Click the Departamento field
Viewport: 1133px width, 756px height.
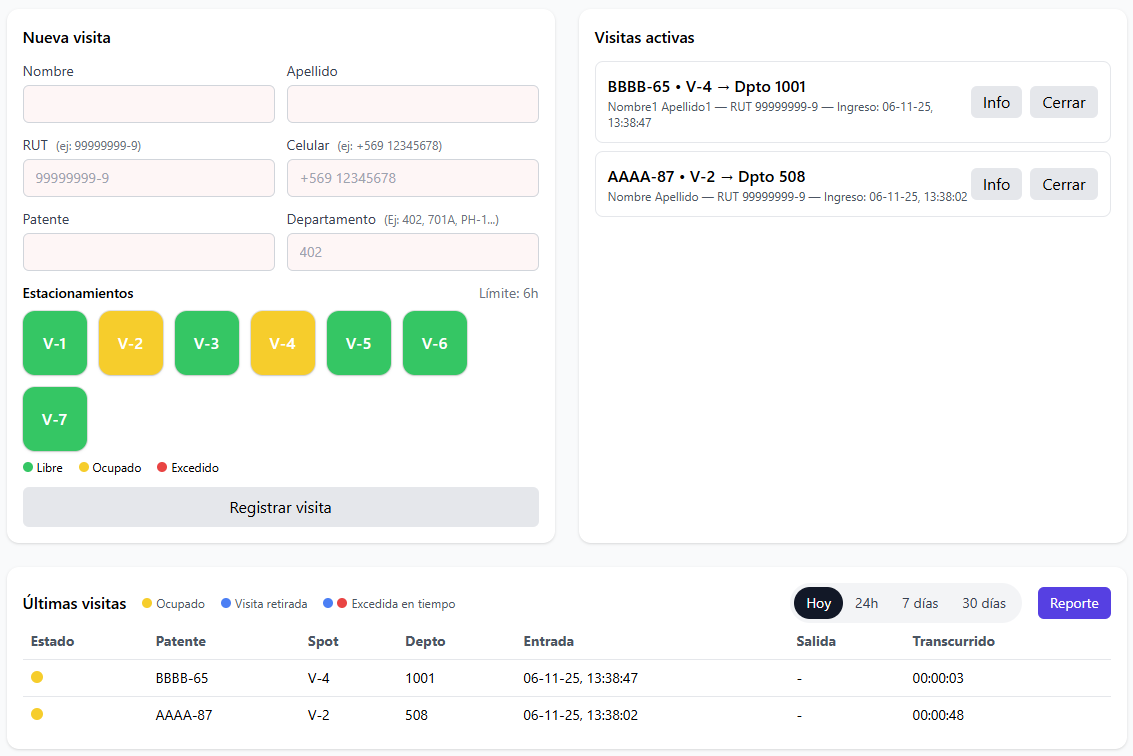[412, 252]
